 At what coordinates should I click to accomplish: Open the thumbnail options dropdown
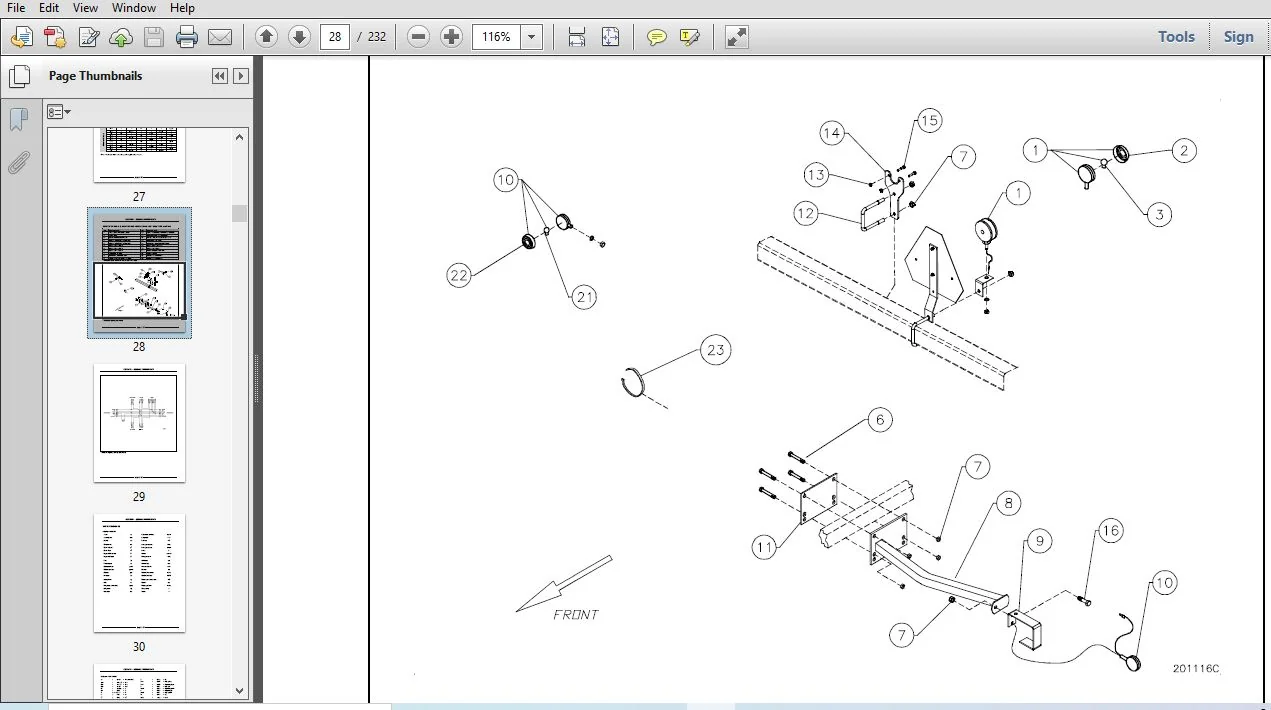pos(59,112)
